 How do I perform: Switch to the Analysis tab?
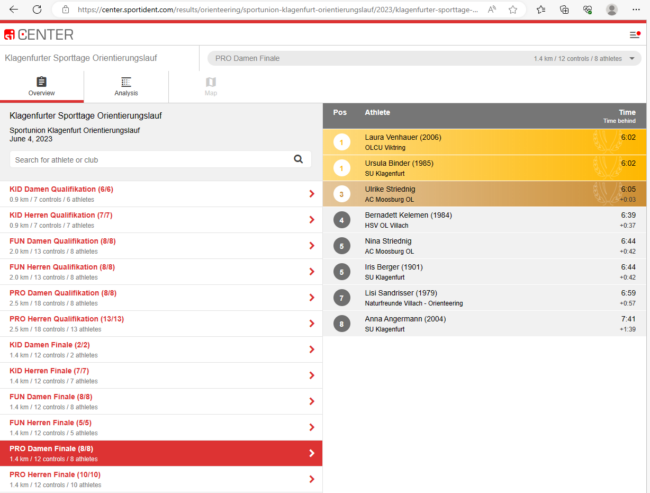coord(126,86)
